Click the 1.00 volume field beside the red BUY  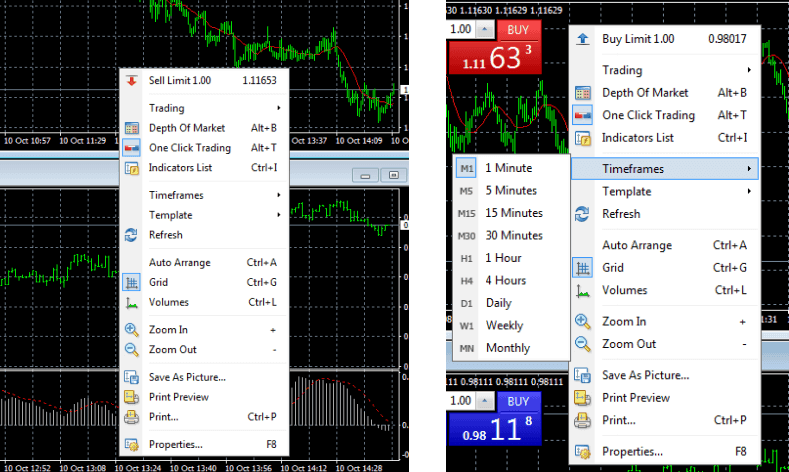click(x=461, y=30)
